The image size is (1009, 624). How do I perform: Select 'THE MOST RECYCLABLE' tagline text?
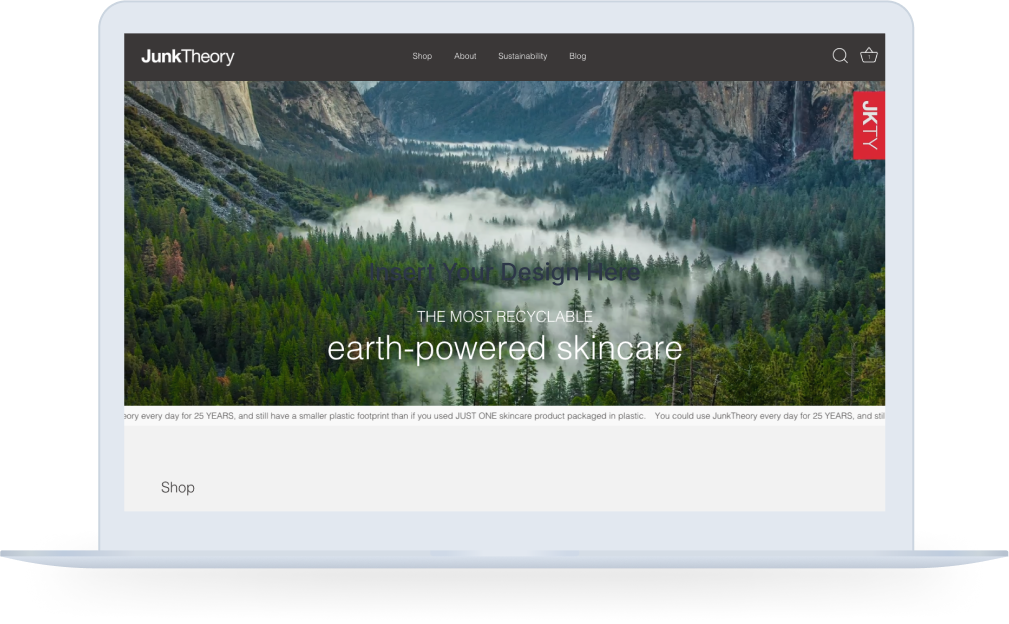pyautogui.click(x=504, y=316)
